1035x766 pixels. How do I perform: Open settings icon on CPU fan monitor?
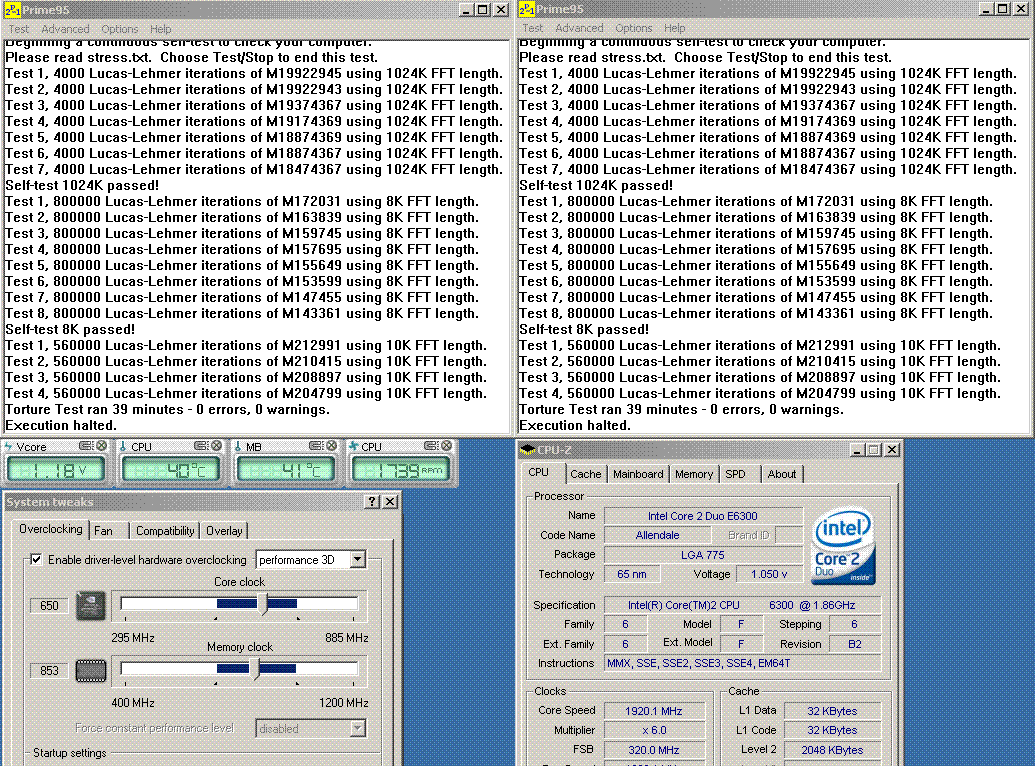click(430, 446)
